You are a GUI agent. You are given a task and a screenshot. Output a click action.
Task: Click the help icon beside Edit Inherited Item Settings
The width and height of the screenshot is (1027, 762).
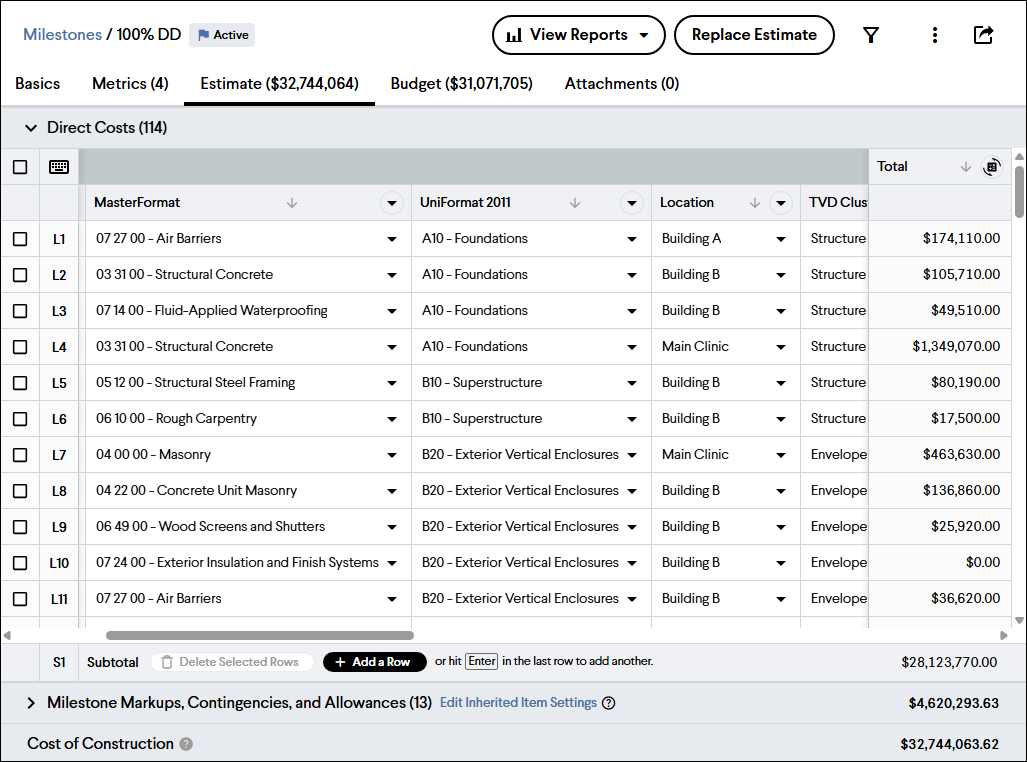[x=608, y=703]
